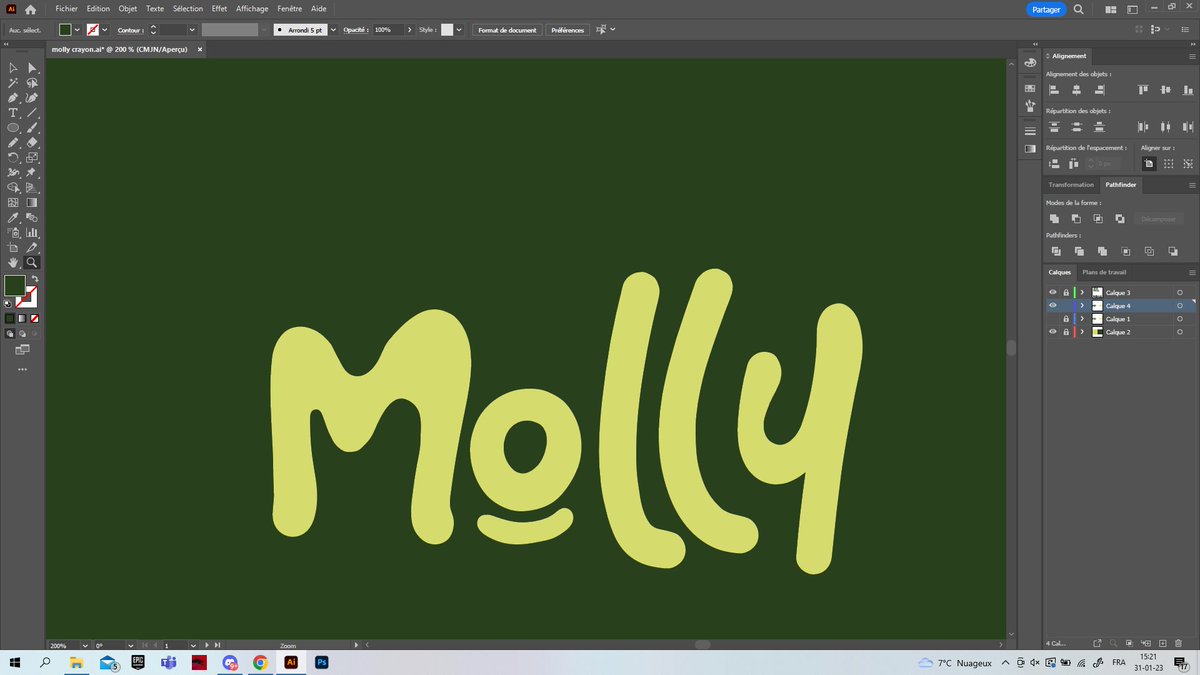Image resolution: width=1200 pixels, height=675 pixels.
Task: Toggle visibility of Calque 3
Action: point(1052,292)
